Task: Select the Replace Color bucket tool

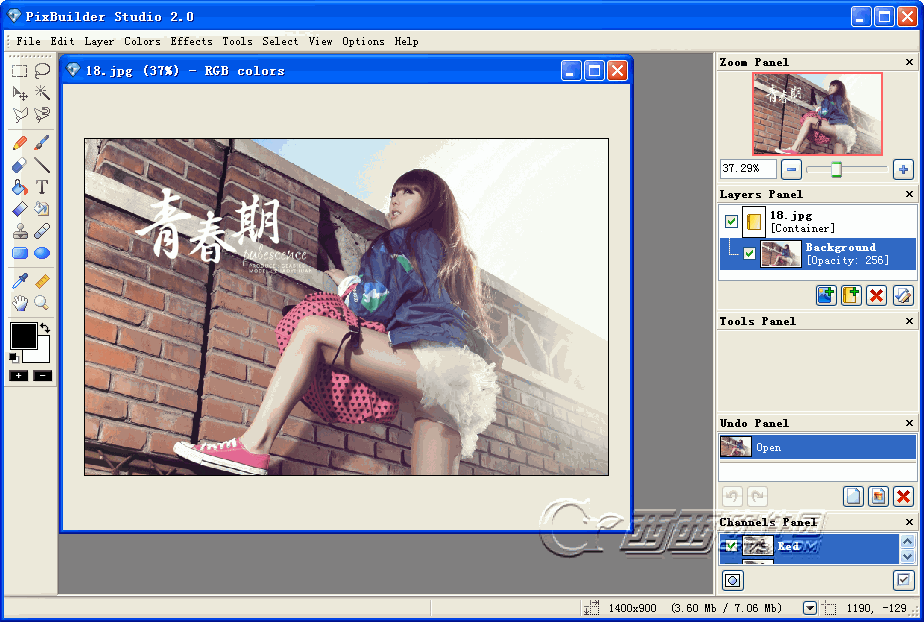Action: point(42,209)
